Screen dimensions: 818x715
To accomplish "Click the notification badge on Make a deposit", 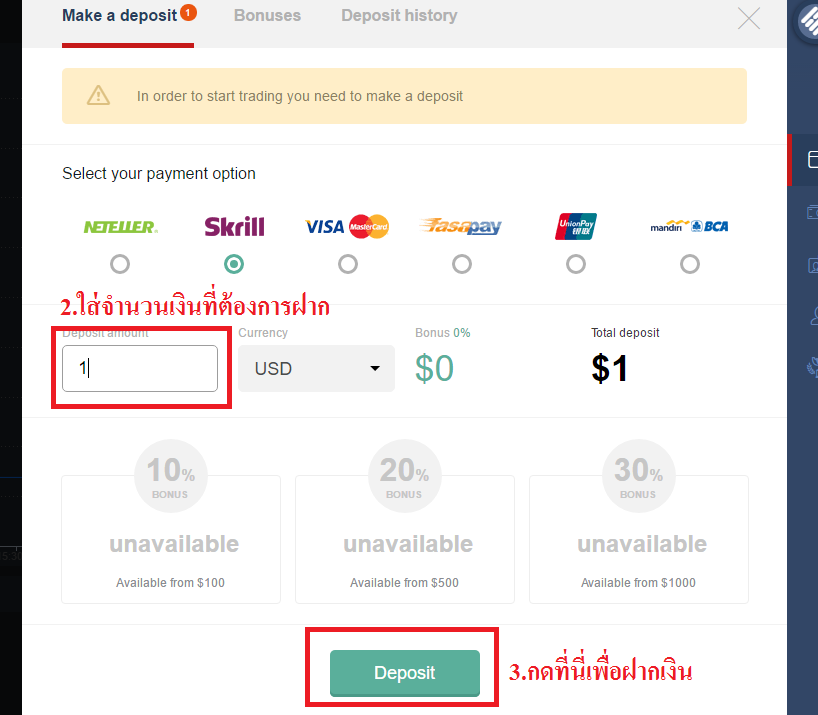I will pyautogui.click(x=188, y=12).
